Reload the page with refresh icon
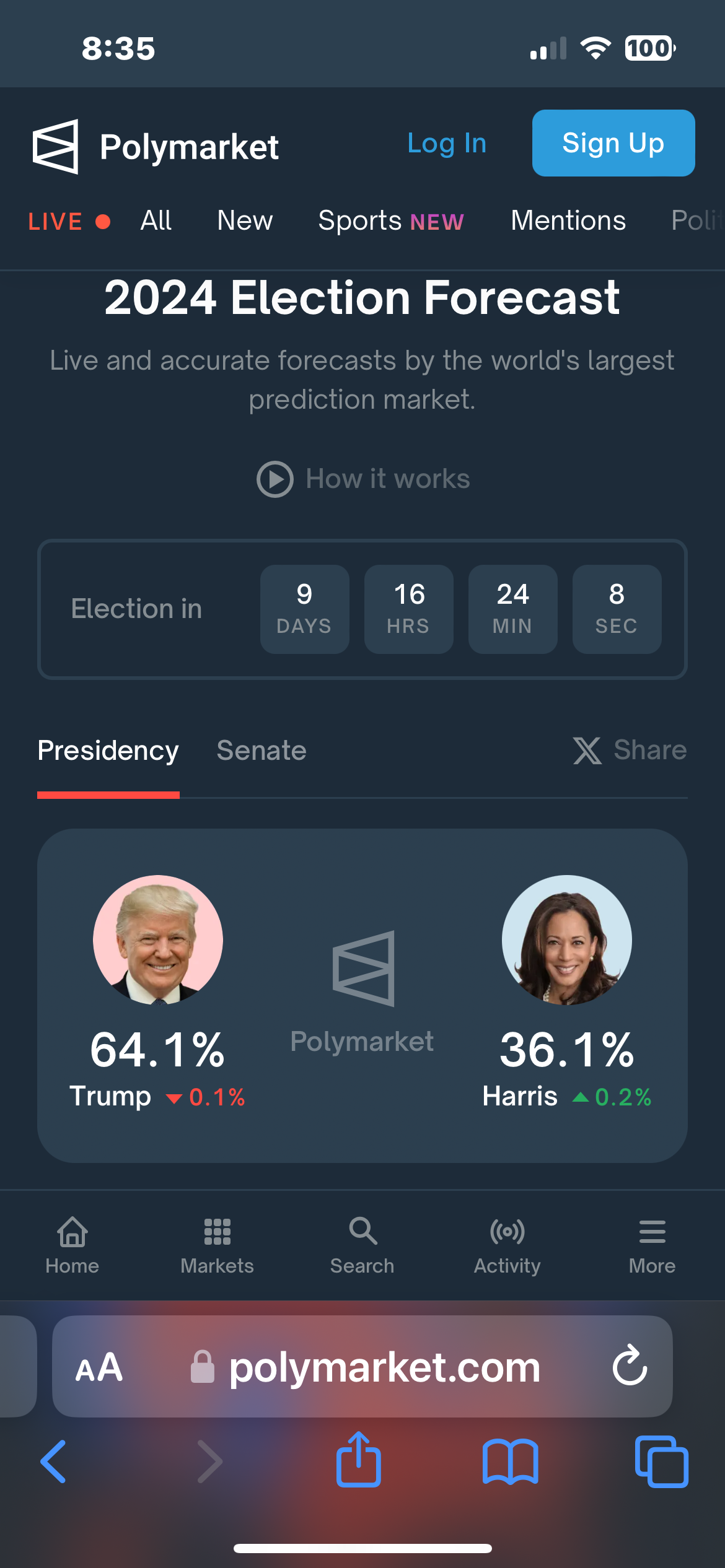Screen dimensions: 725x1568 [630, 1365]
